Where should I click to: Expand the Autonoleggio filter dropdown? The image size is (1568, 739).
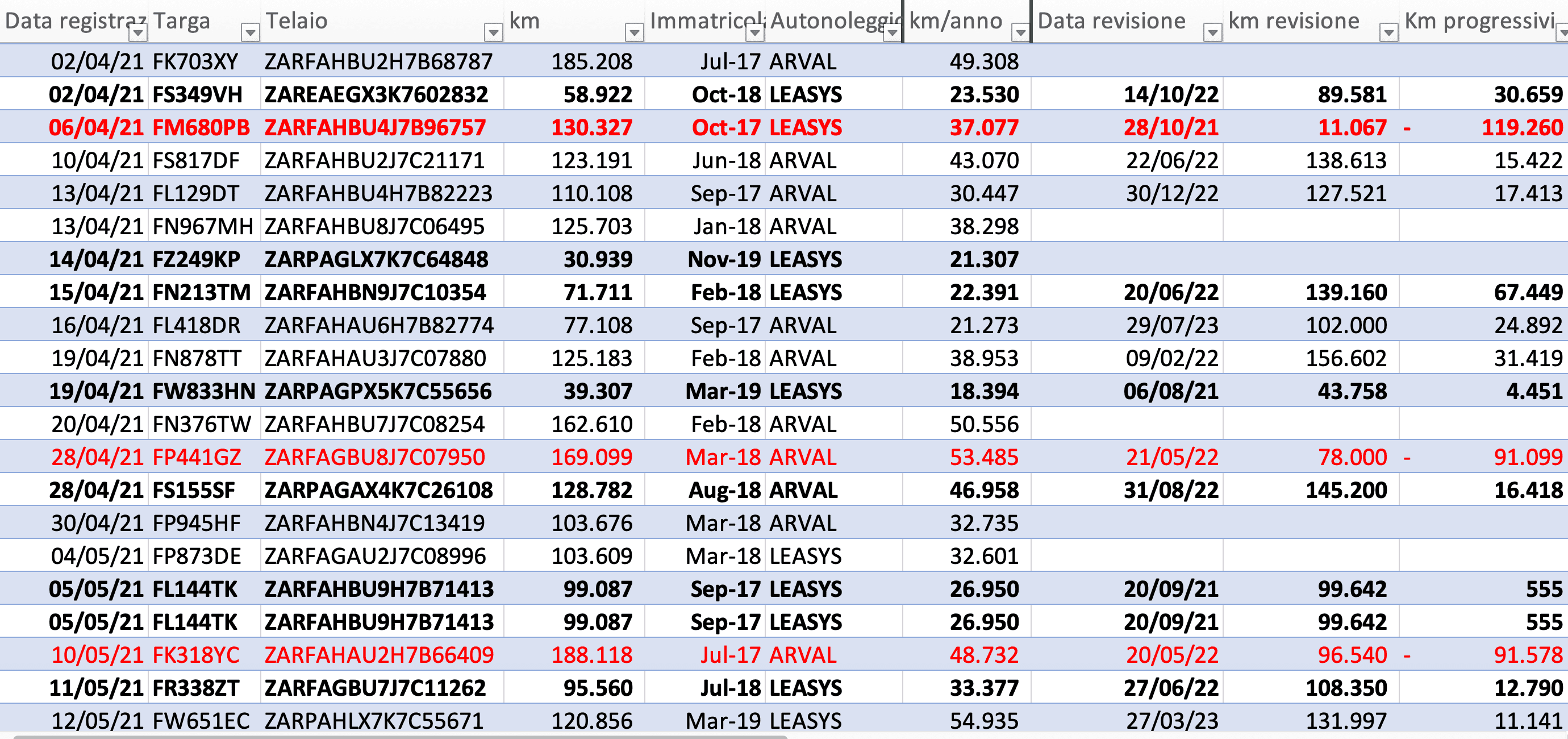pyautogui.click(x=892, y=32)
